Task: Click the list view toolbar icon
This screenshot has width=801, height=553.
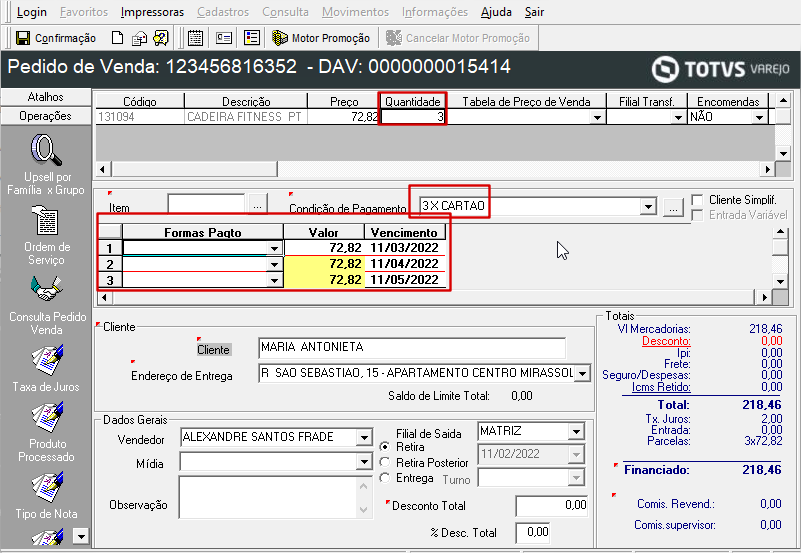Action: [x=252, y=38]
